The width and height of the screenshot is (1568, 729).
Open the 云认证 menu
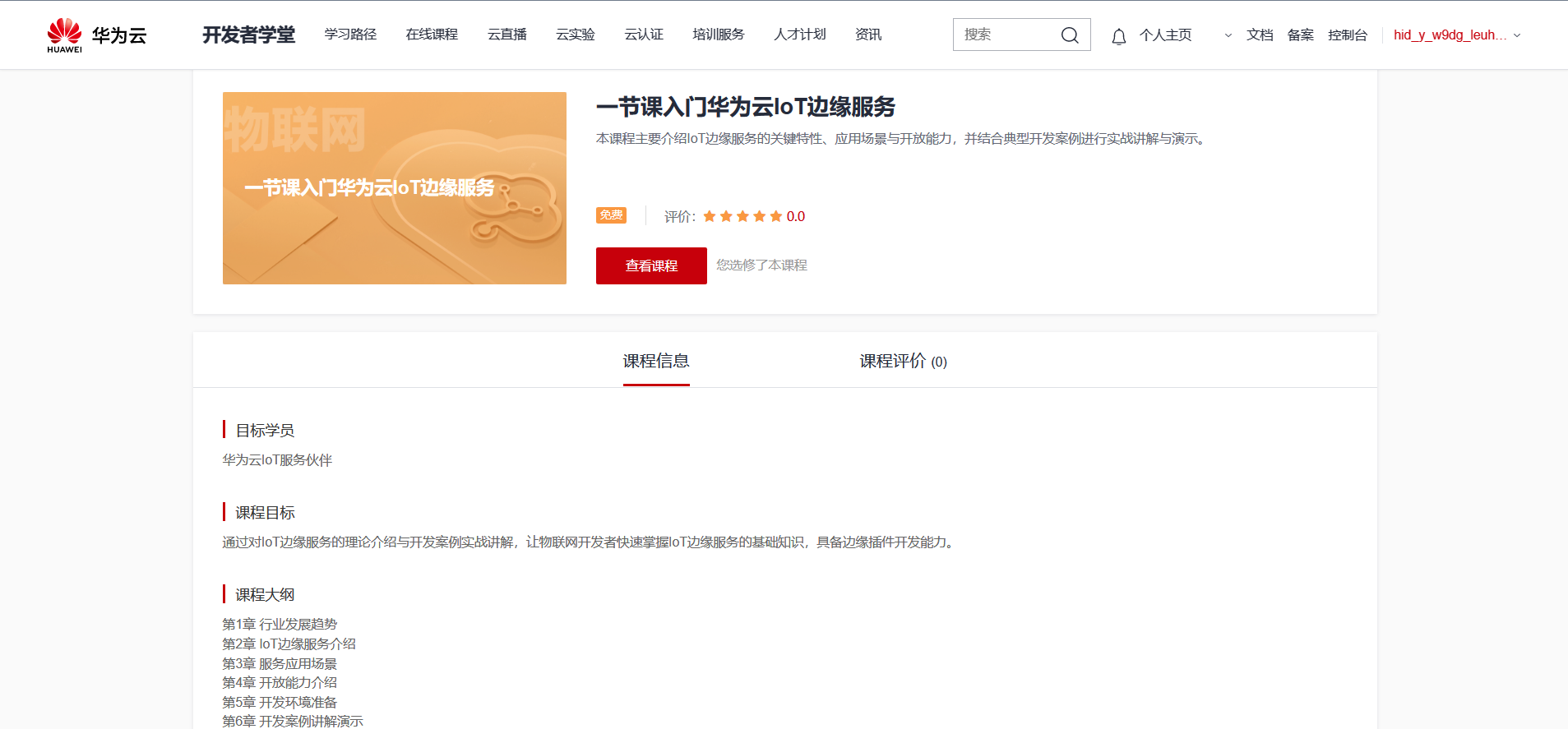coord(644,35)
